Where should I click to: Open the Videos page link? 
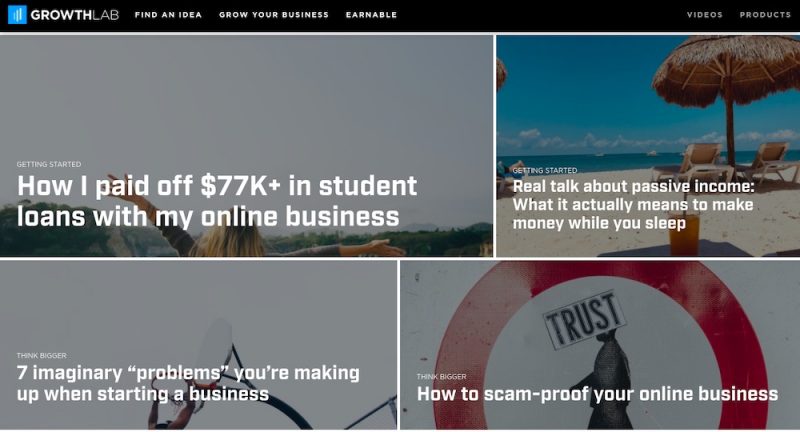[x=705, y=15]
